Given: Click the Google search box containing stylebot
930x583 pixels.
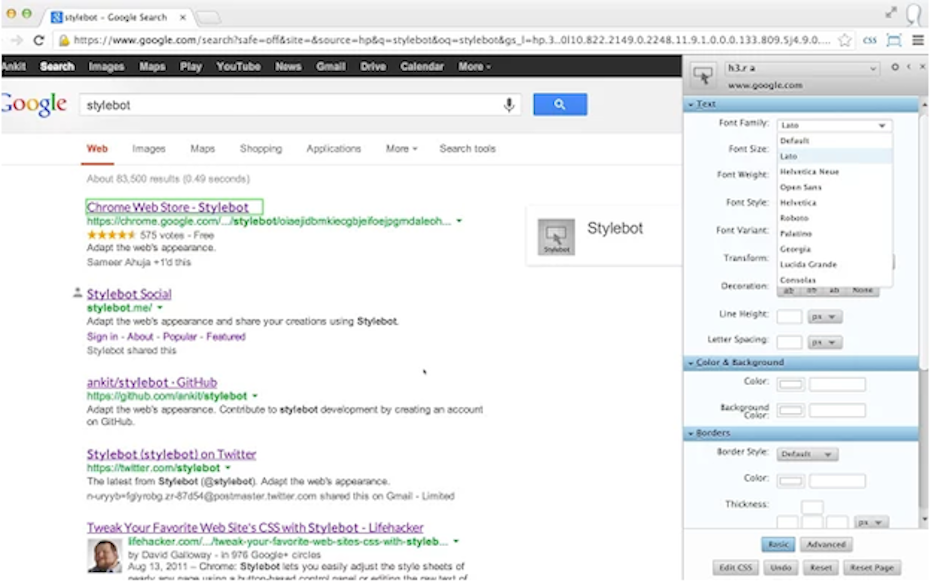Looking at the screenshot, I should [x=300, y=105].
